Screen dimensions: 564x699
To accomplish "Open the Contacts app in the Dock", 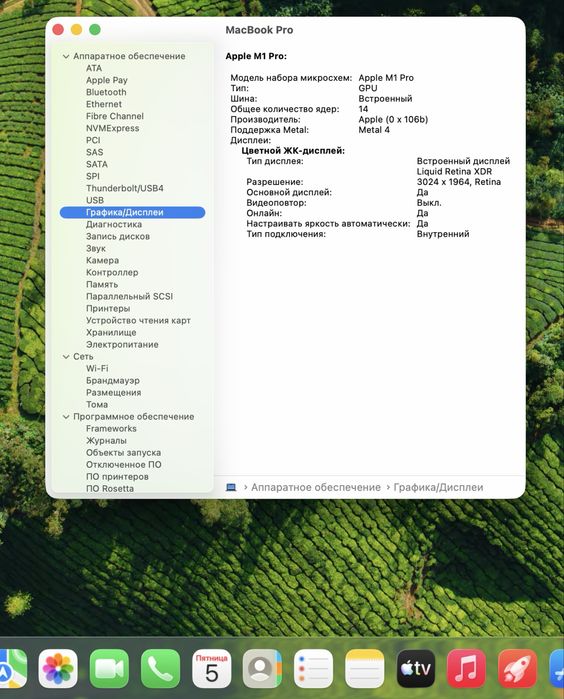I will coord(263,668).
